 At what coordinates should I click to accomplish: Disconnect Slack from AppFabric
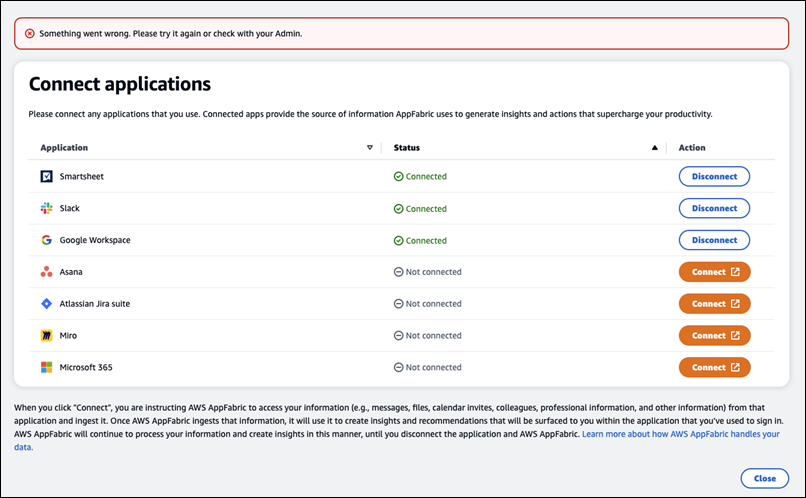coord(714,208)
